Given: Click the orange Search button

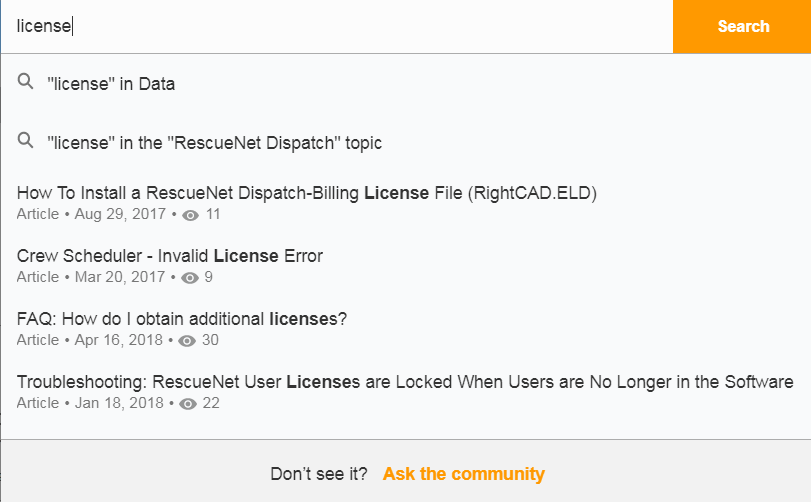Looking at the screenshot, I should tap(742, 26).
